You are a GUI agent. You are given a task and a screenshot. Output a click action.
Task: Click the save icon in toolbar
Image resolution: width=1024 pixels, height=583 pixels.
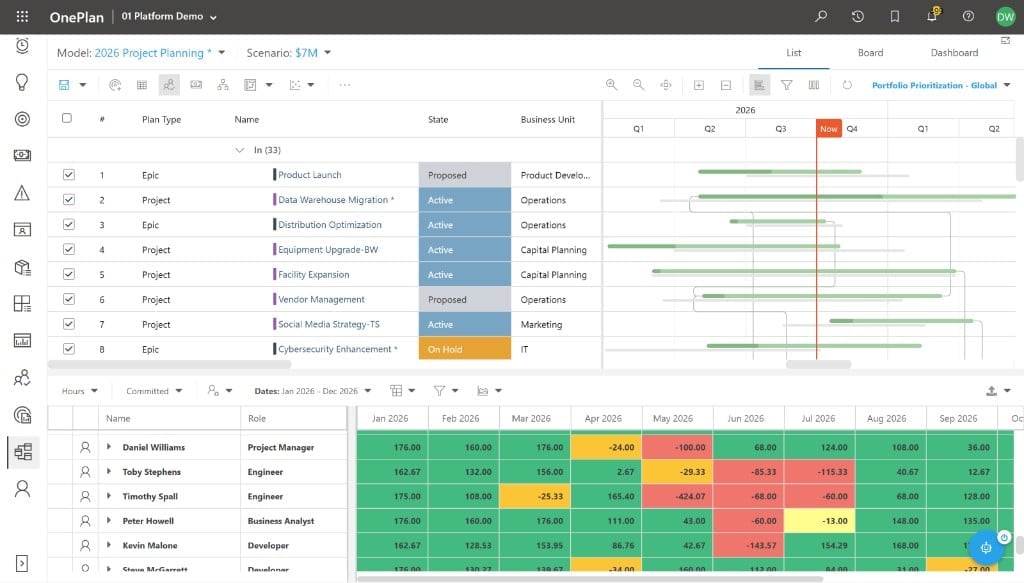click(x=64, y=85)
